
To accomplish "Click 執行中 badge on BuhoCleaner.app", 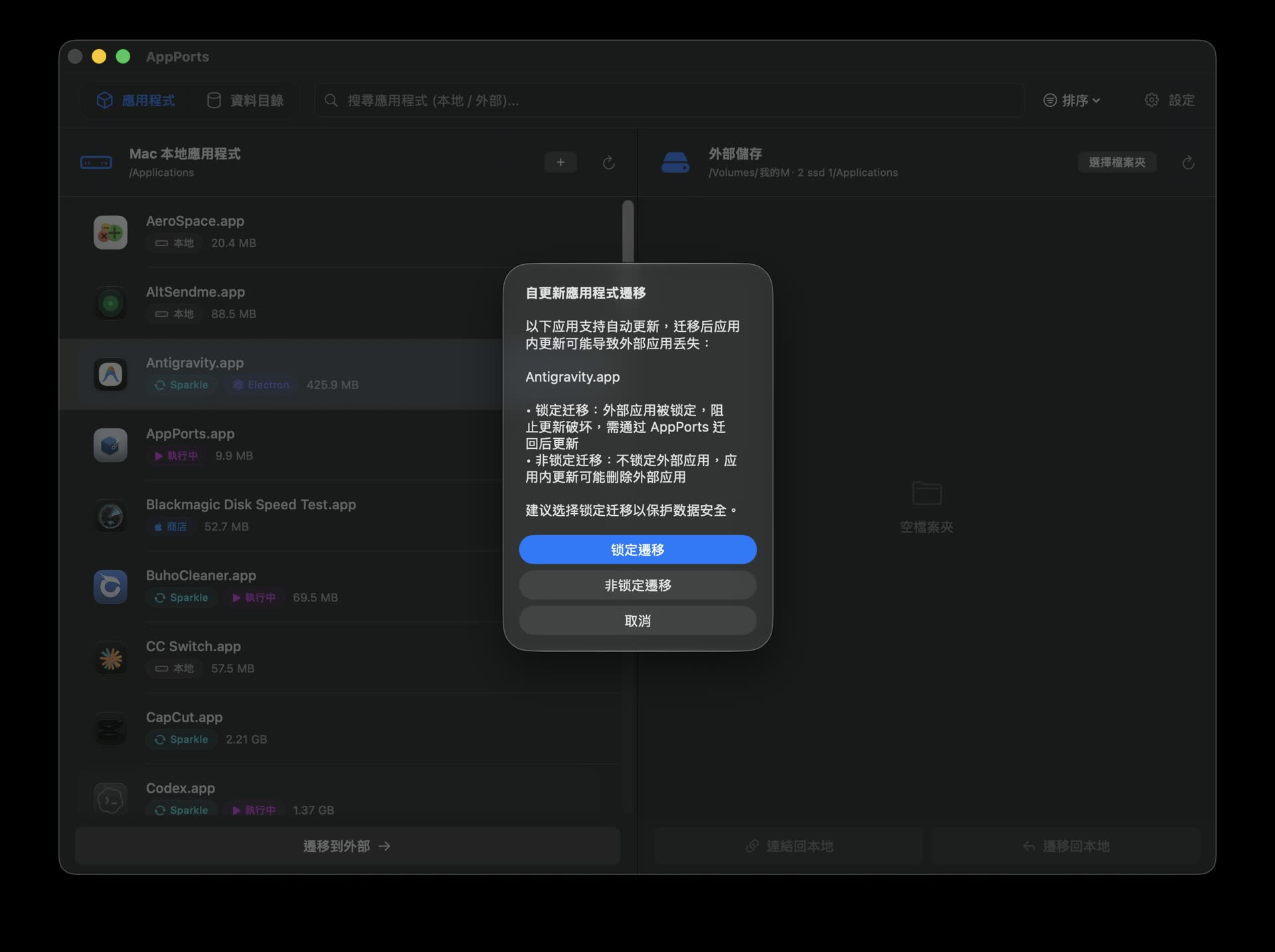I will pos(254,597).
